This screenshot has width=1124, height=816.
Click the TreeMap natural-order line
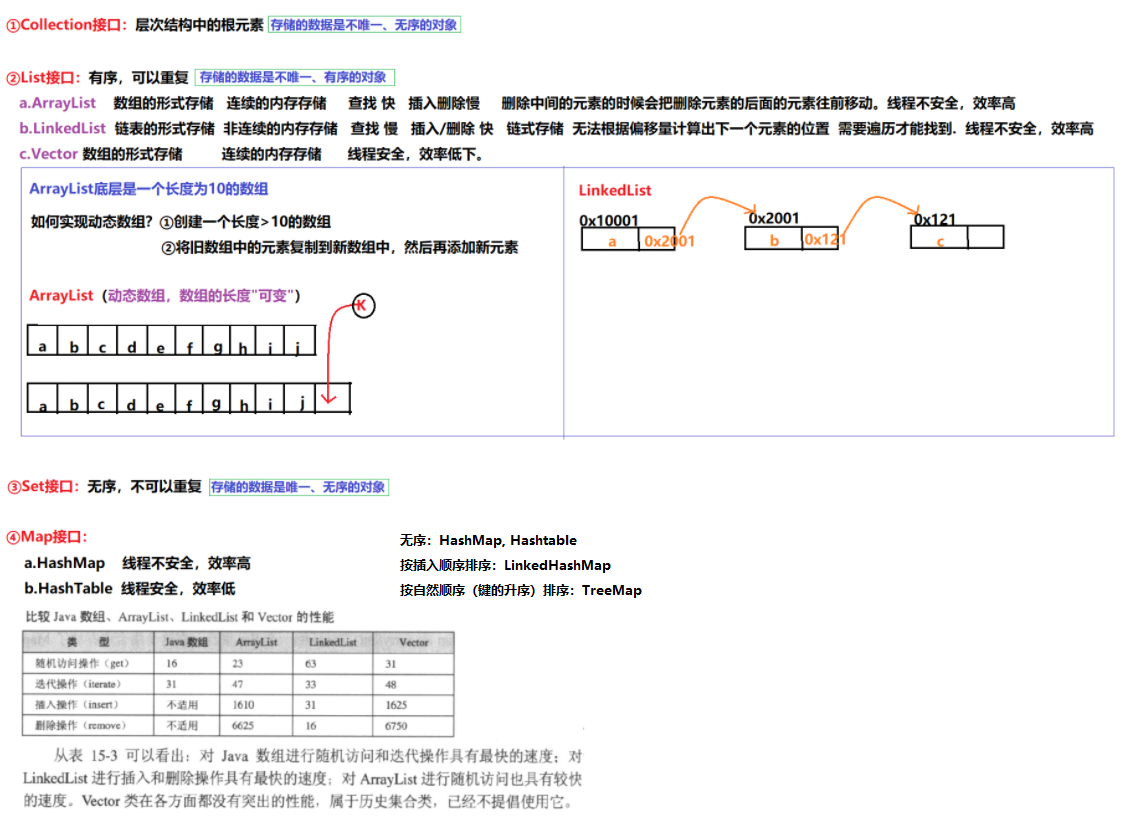click(520, 590)
